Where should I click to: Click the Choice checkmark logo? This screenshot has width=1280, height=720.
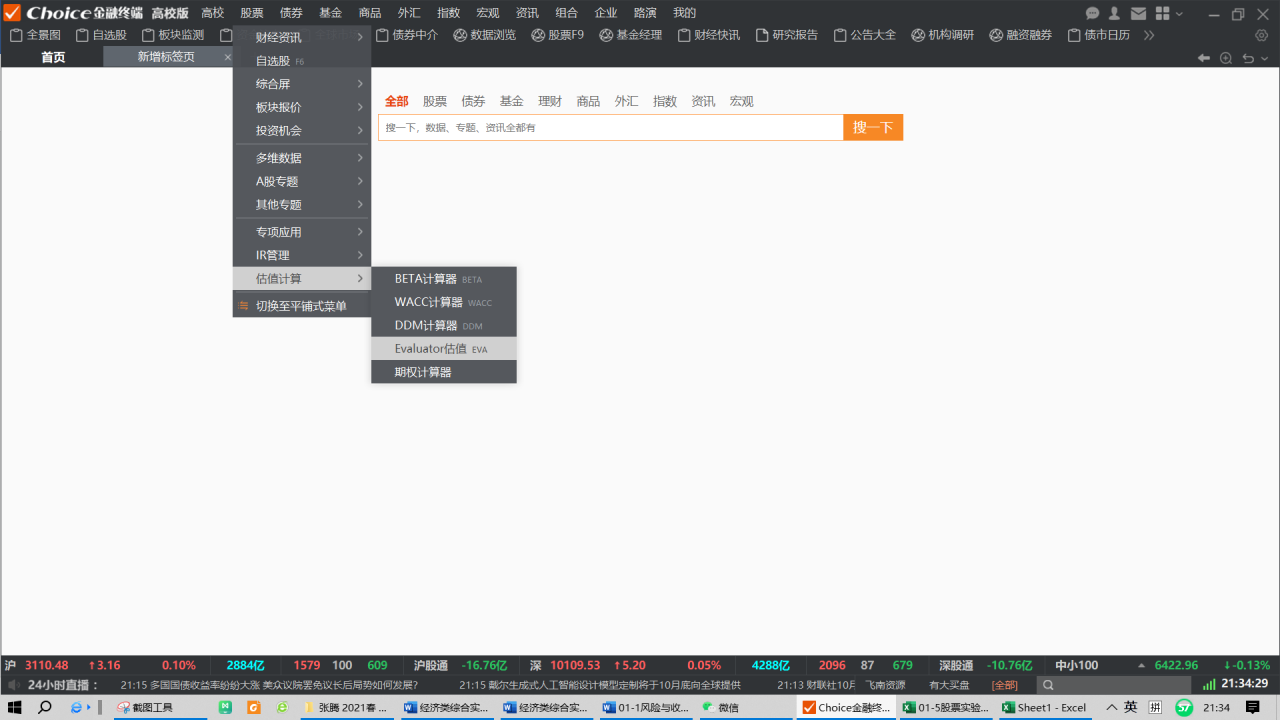[x=12, y=13]
